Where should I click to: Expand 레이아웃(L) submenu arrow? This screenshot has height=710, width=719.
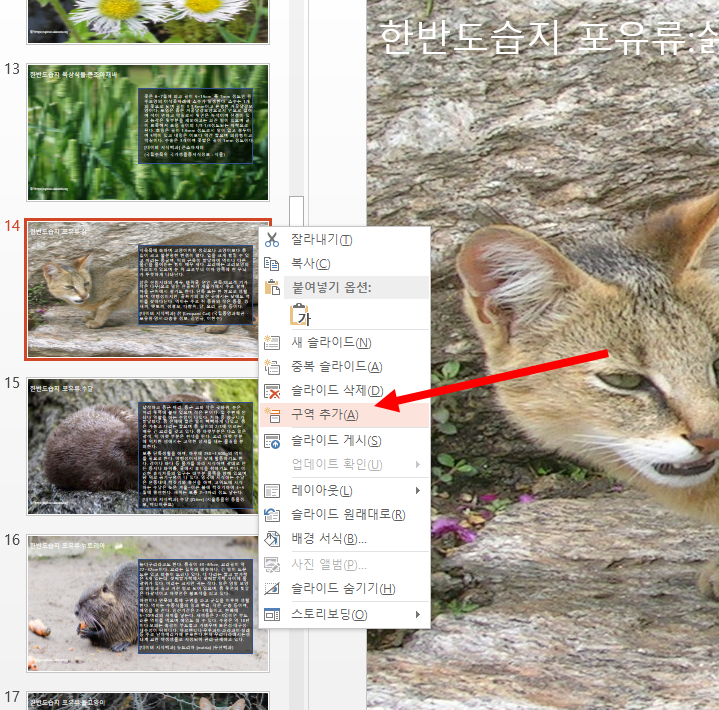click(x=417, y=491)
